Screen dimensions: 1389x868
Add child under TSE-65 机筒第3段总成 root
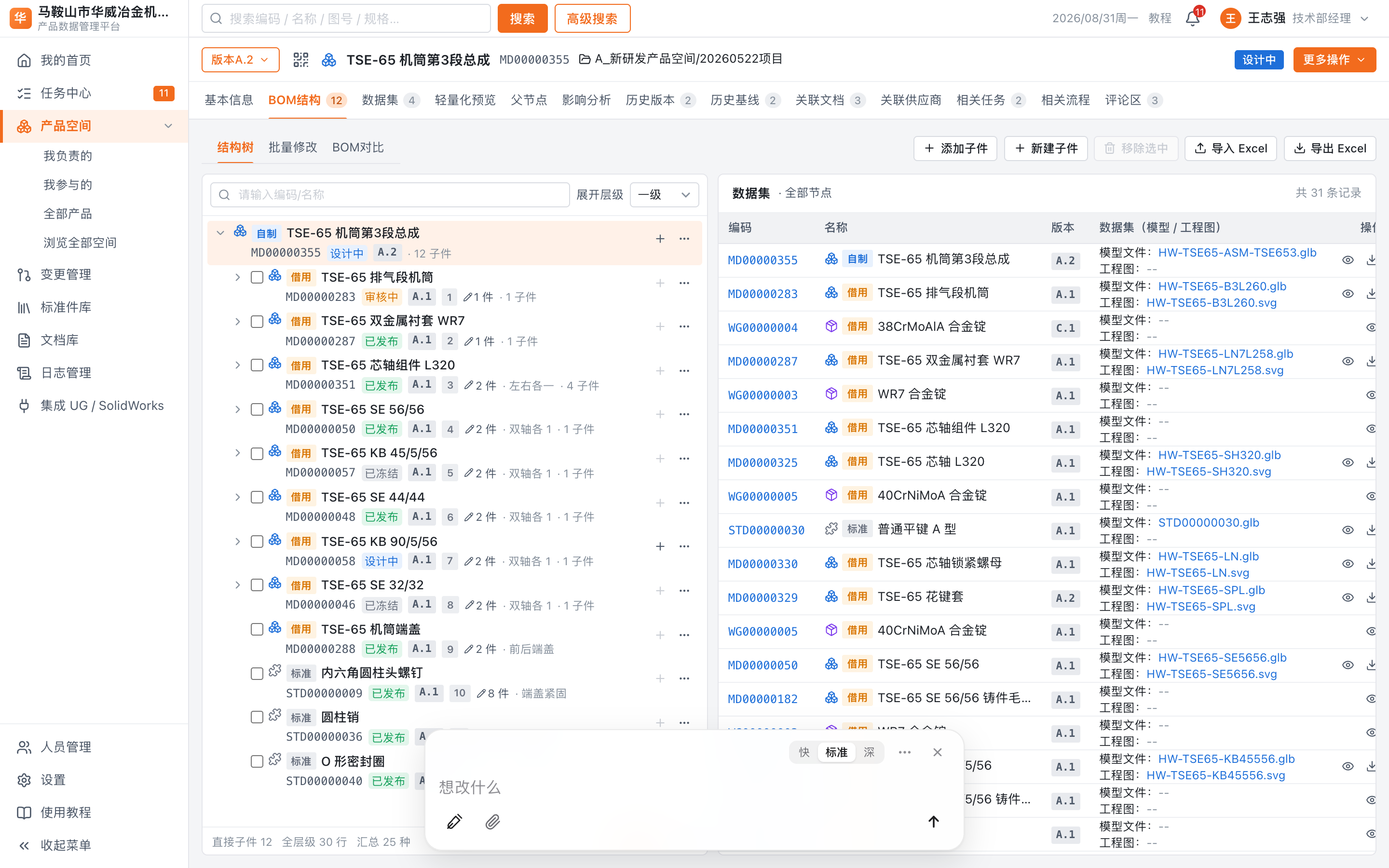tap(660, 239)
